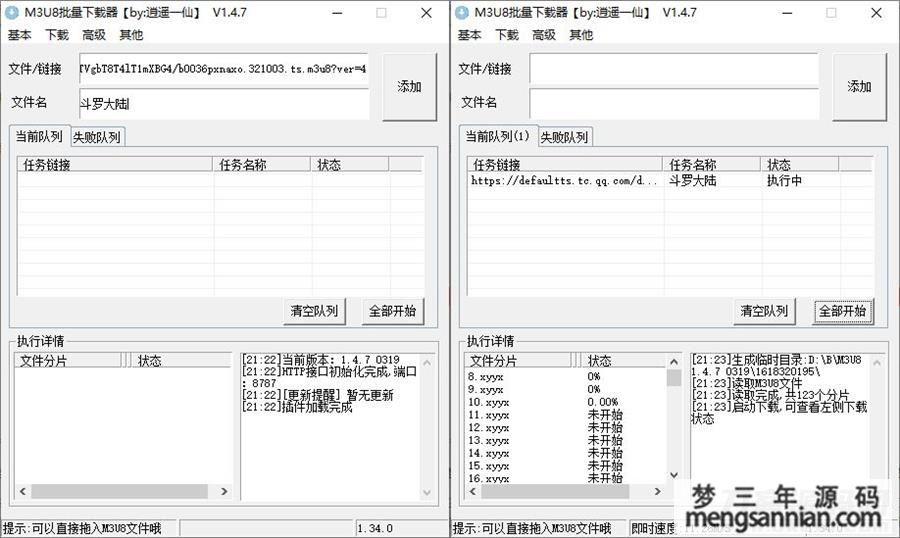The width and height of the screenshot is (900, 538).
Task: Select the 10. xyyx segment row
Action: [x=565, y=402]
